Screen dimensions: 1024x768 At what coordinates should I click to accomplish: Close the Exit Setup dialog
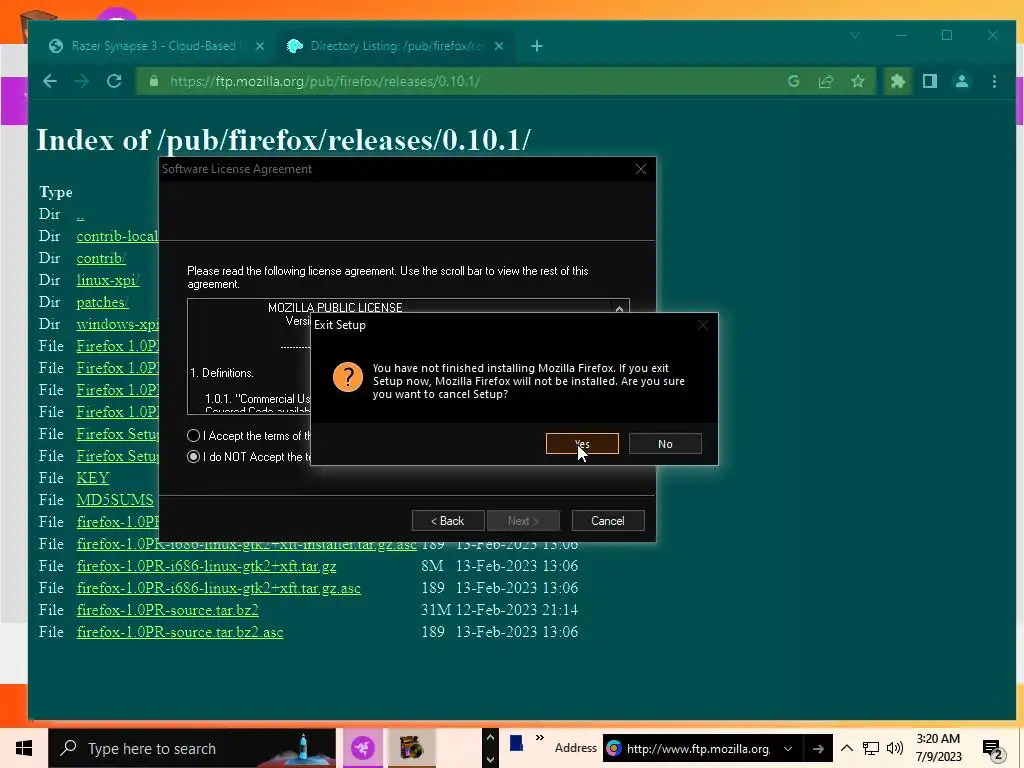click(x=703, y=325)
